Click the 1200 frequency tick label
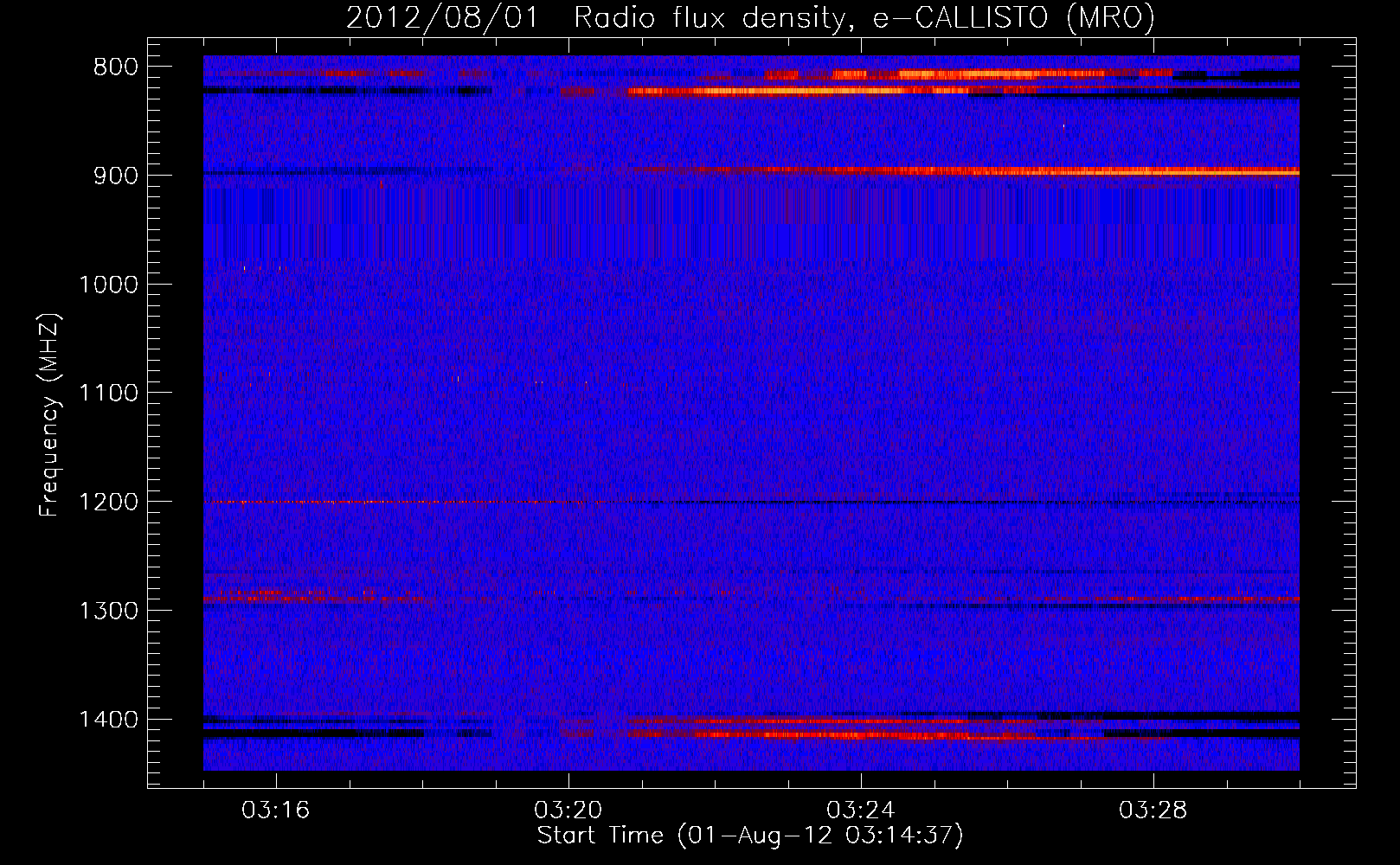This screenshot has width=1400, height=865. pos(108,502)
